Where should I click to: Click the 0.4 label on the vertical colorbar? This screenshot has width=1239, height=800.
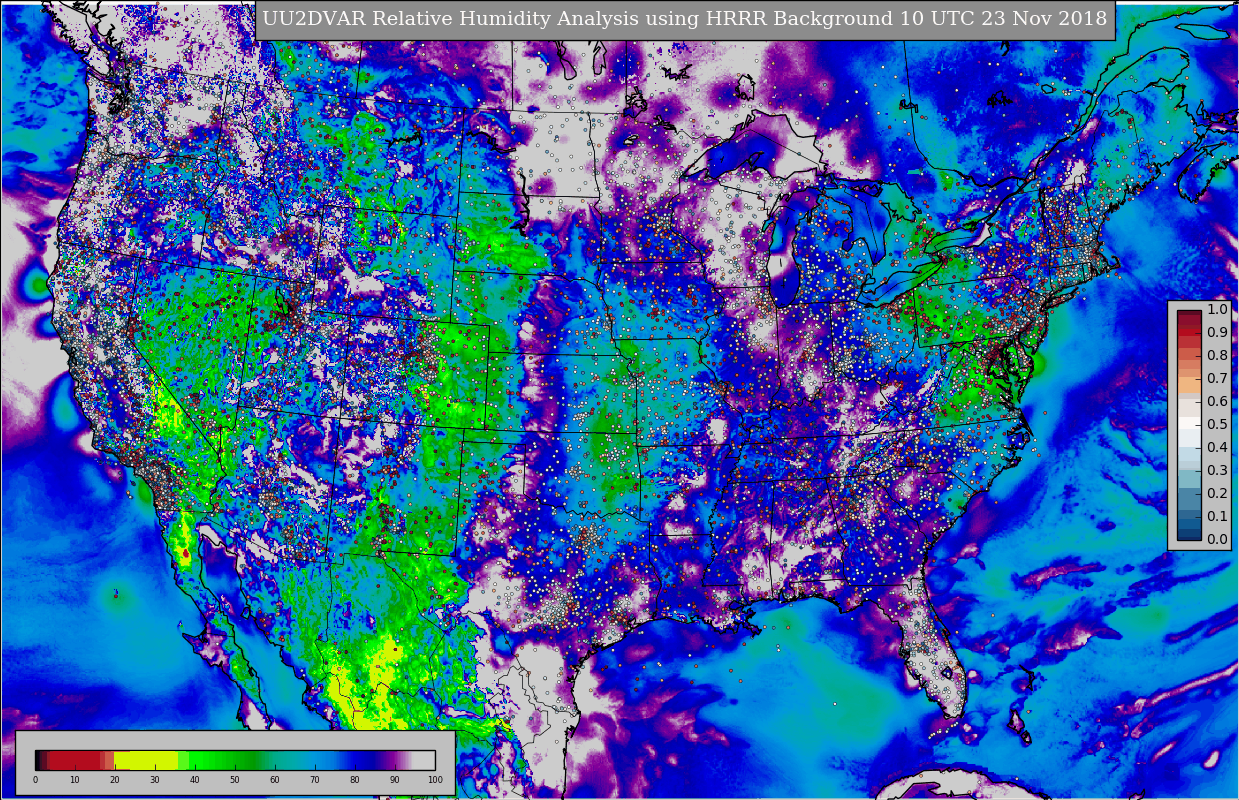(1217, 448)
